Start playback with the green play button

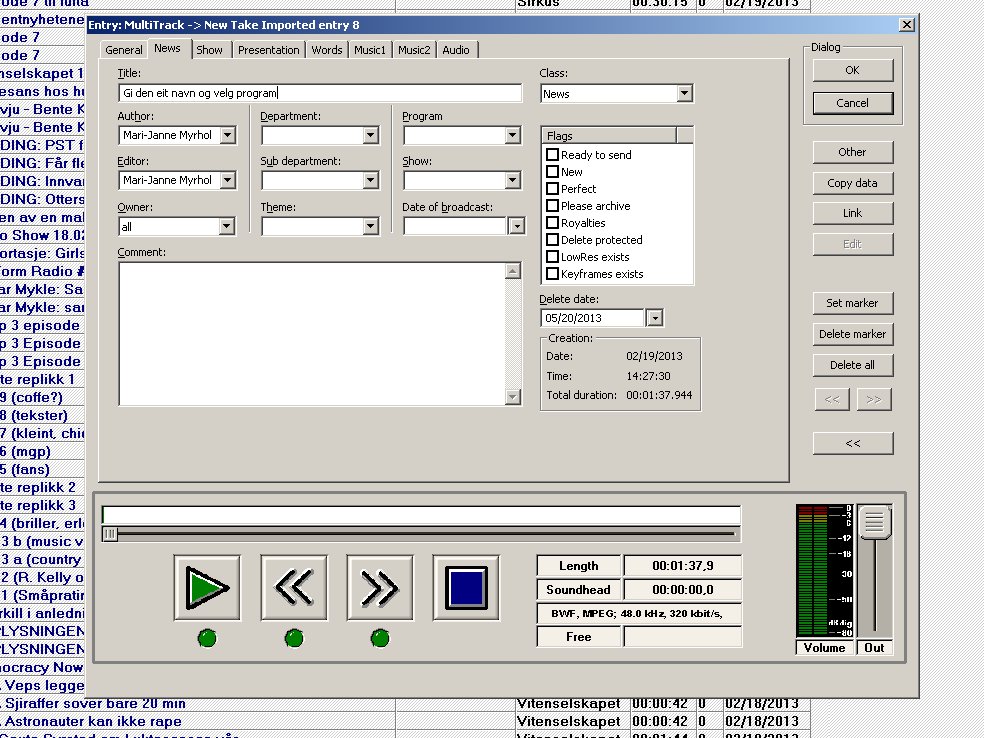(x=207, y=587)
